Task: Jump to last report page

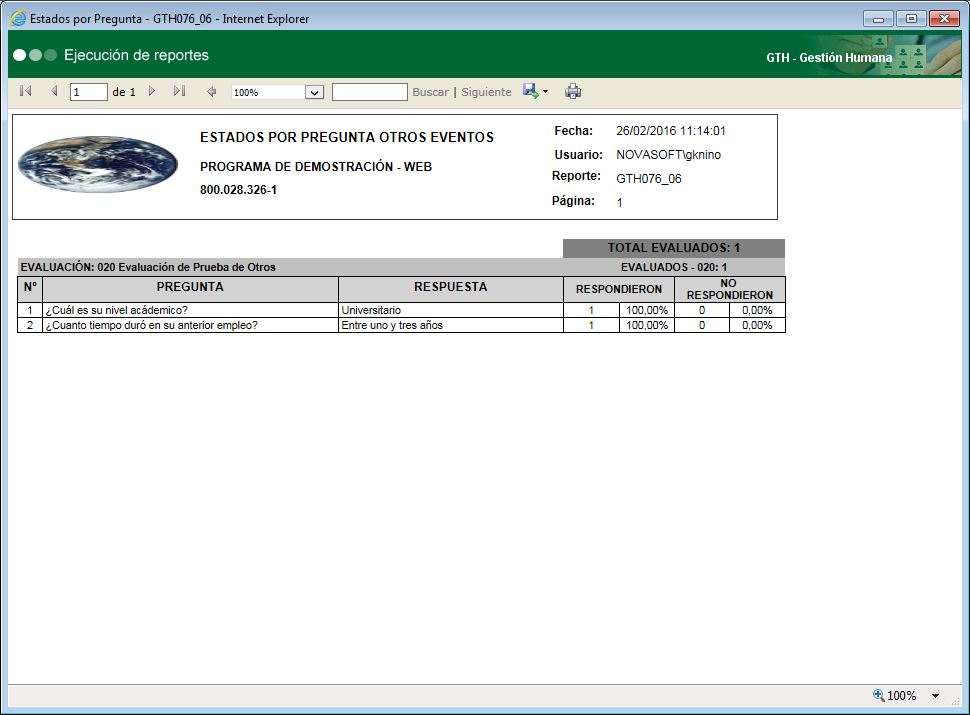Action: 179,92
